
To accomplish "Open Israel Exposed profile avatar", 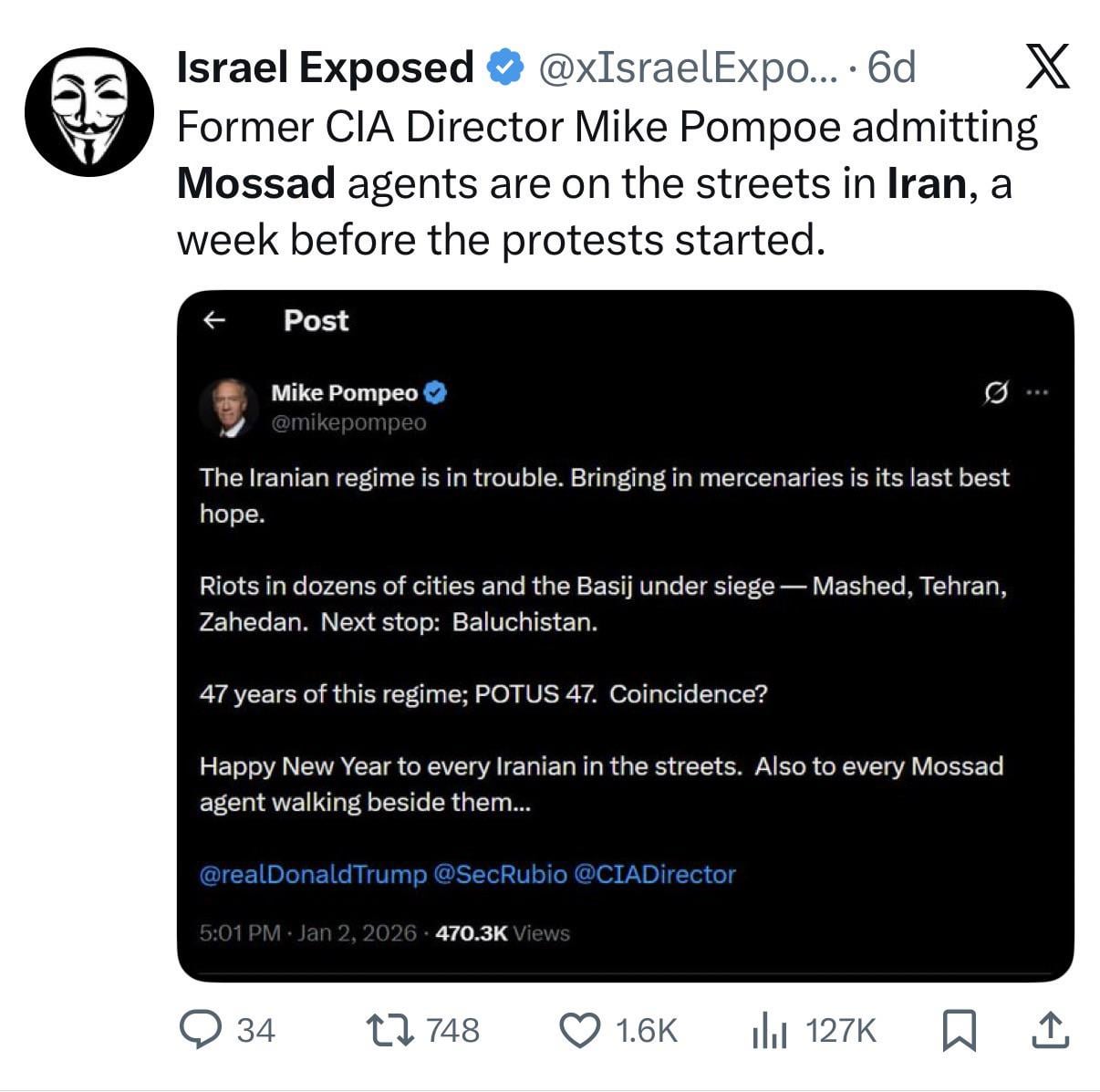I will [89, 112].
